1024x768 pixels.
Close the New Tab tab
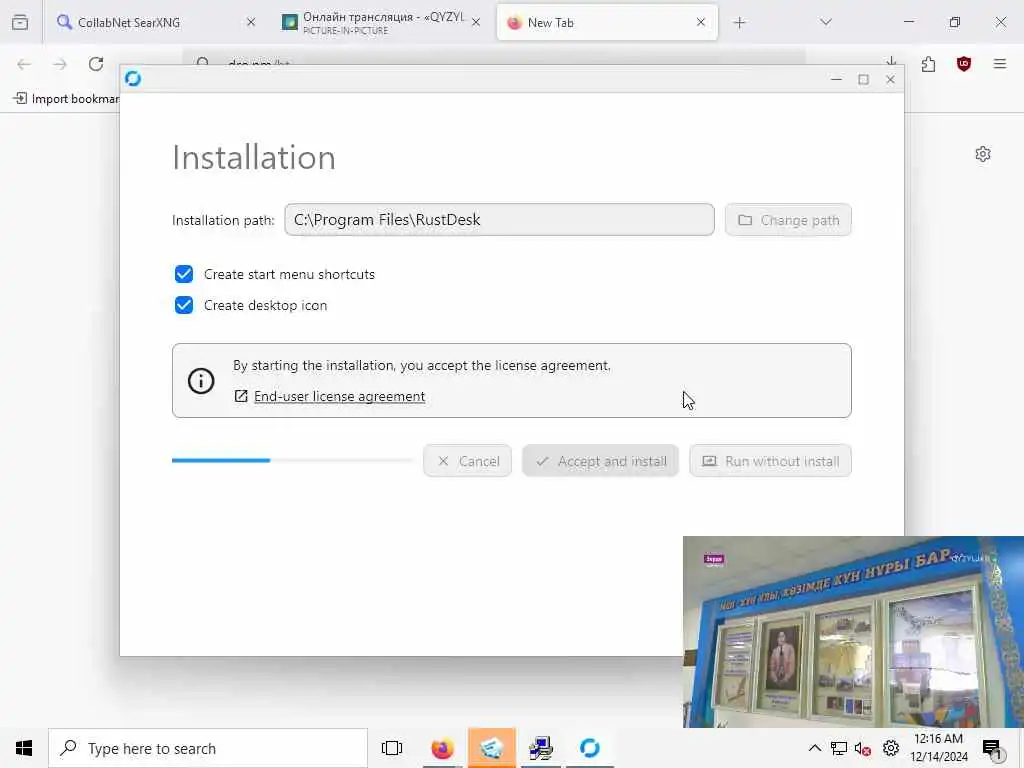coord(701,22)
